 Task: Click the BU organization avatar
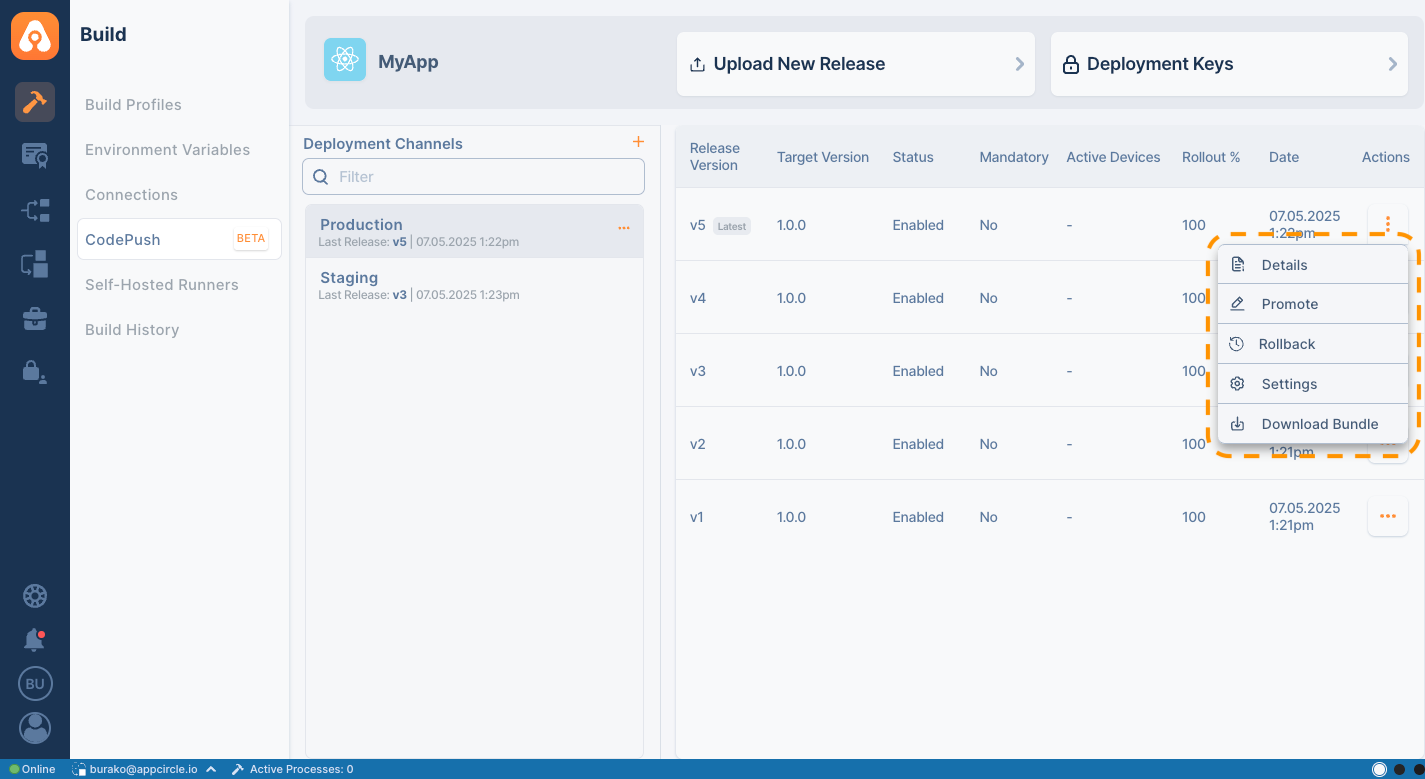click(x=35, y=684)
